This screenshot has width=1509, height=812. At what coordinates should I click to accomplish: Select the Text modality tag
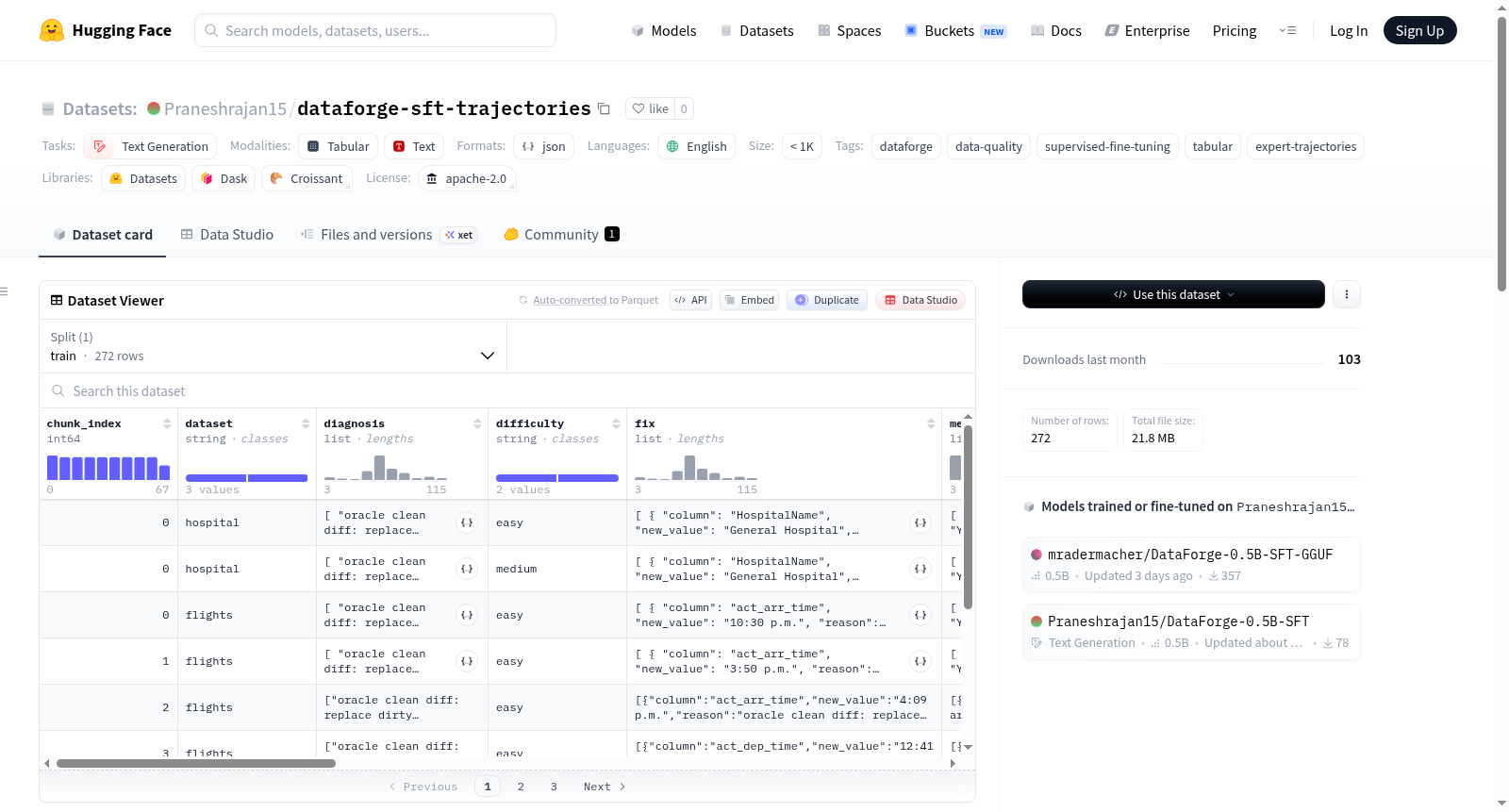pos(414,146)
